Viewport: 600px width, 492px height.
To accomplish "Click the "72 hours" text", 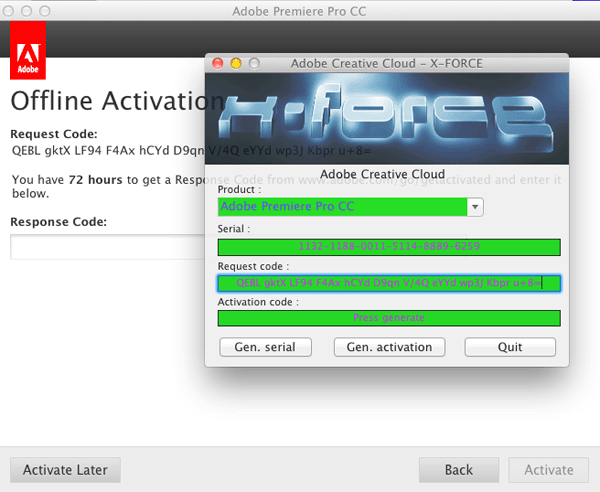I will [x=95, y=180].
